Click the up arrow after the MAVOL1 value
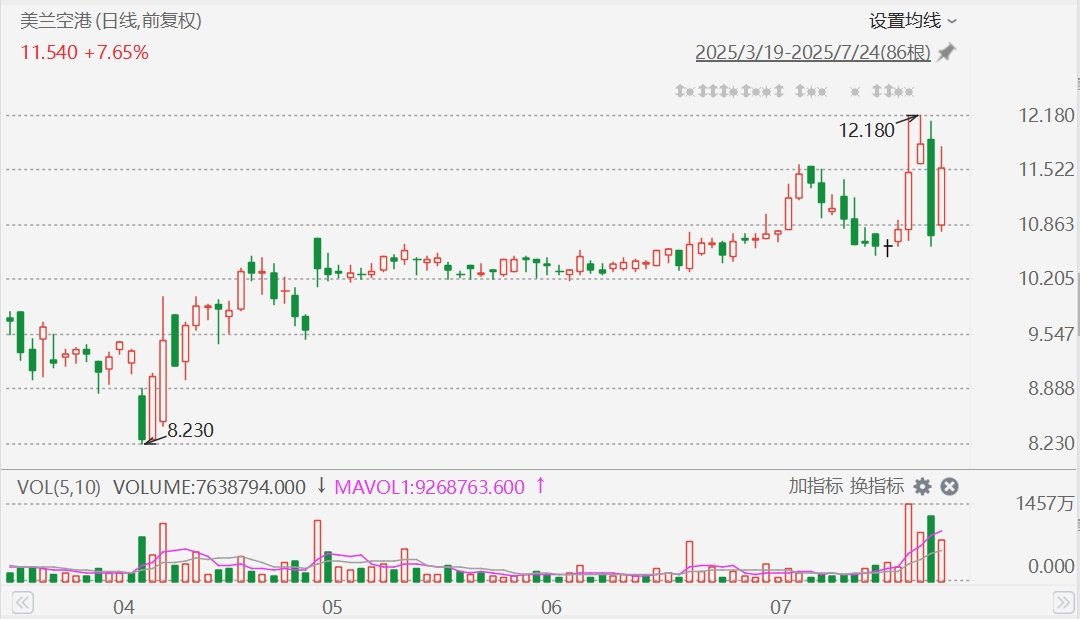Screen dimensions: 1080x619 tap(541, 485)
